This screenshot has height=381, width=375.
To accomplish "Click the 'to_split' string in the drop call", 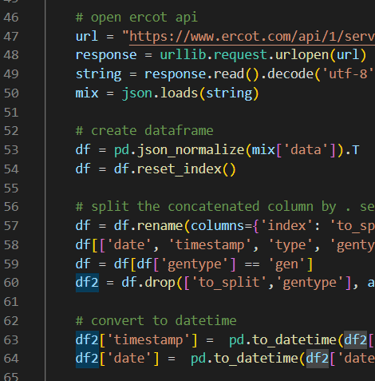I will 229,283.
